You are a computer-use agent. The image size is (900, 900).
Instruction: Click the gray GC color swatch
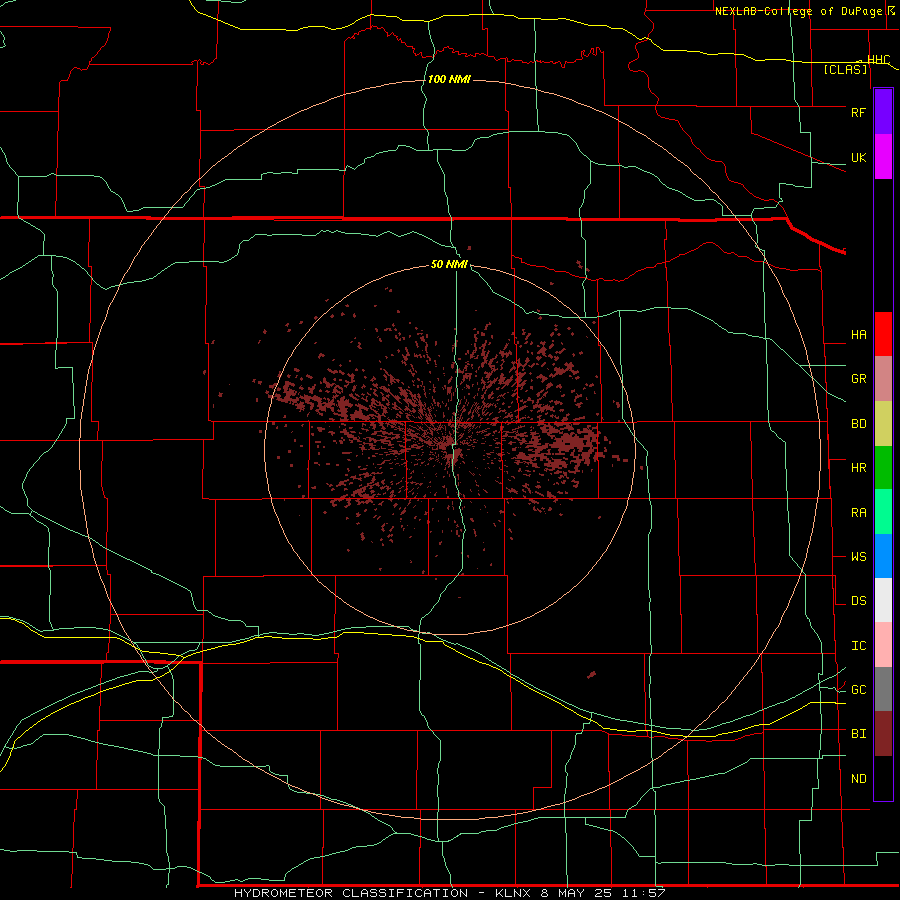coord(883,689)
